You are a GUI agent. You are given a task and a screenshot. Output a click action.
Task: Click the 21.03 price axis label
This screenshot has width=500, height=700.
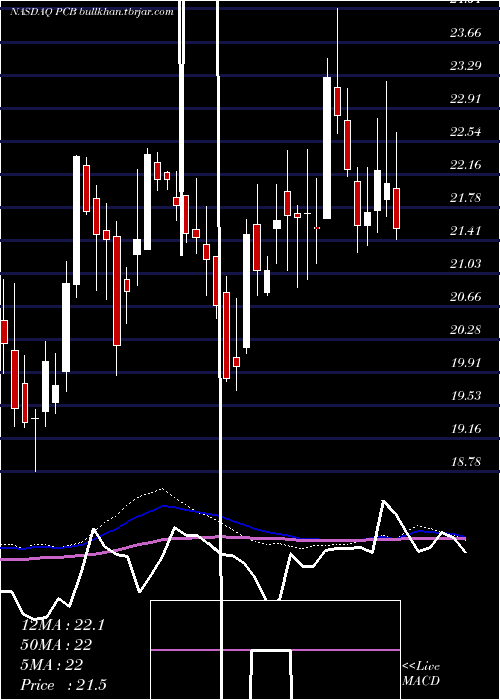[466, 264]
